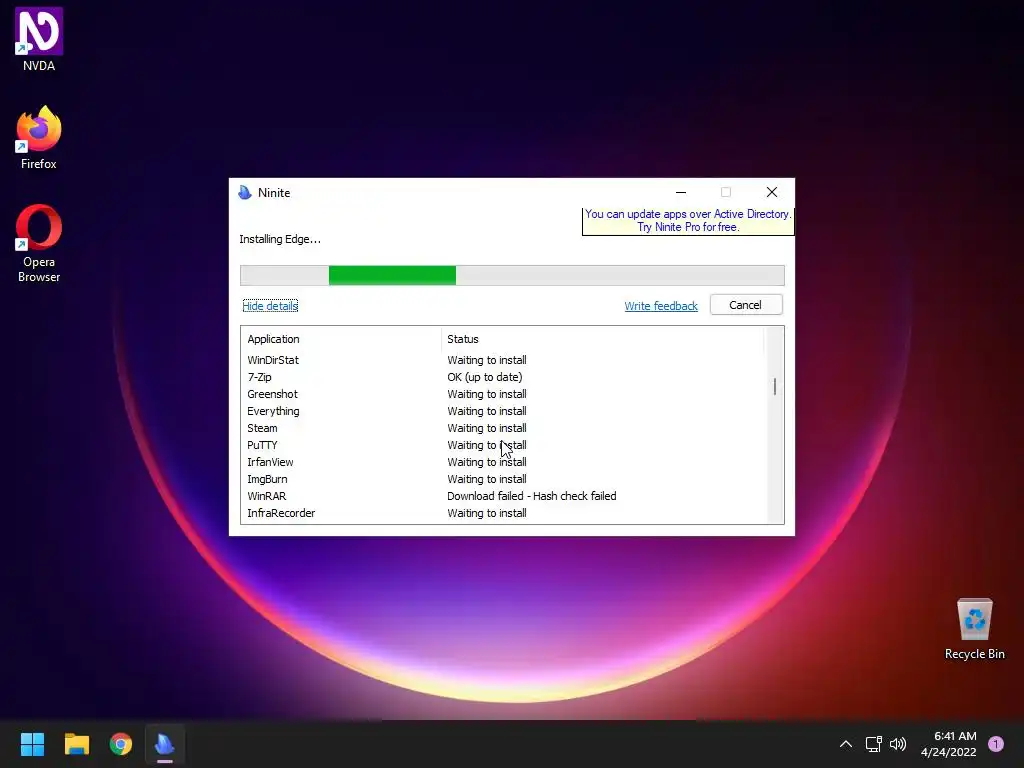The height and width of the screenshot is (768, 1024).
Task: Click 'Download failed - Hash check failed' status
Action: coord(532,496)
